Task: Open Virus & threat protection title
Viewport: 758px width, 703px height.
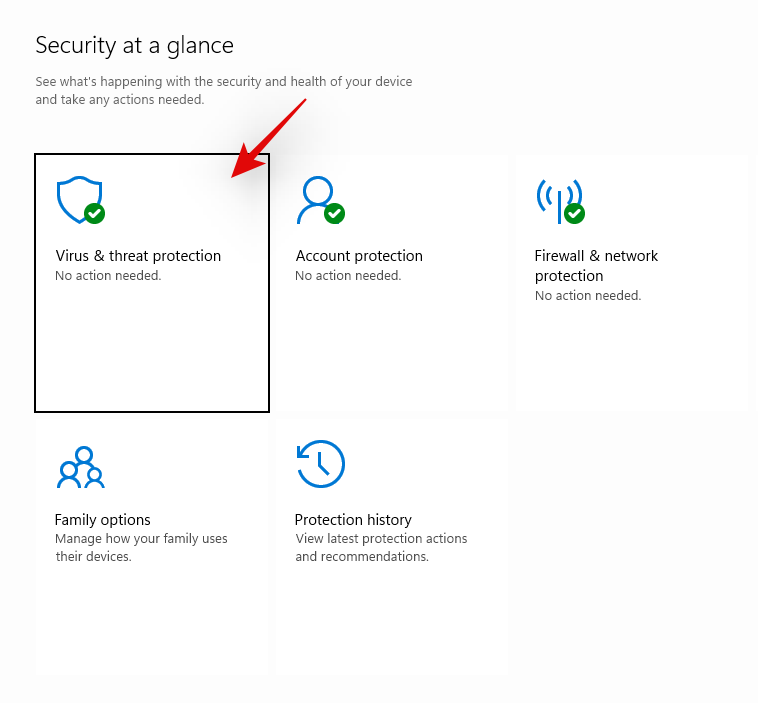Action: click(138, 256)
